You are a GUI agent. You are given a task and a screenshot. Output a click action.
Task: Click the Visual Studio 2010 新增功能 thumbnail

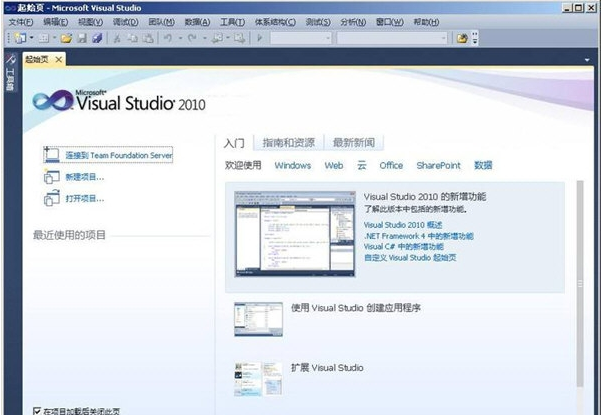point(295,234)
